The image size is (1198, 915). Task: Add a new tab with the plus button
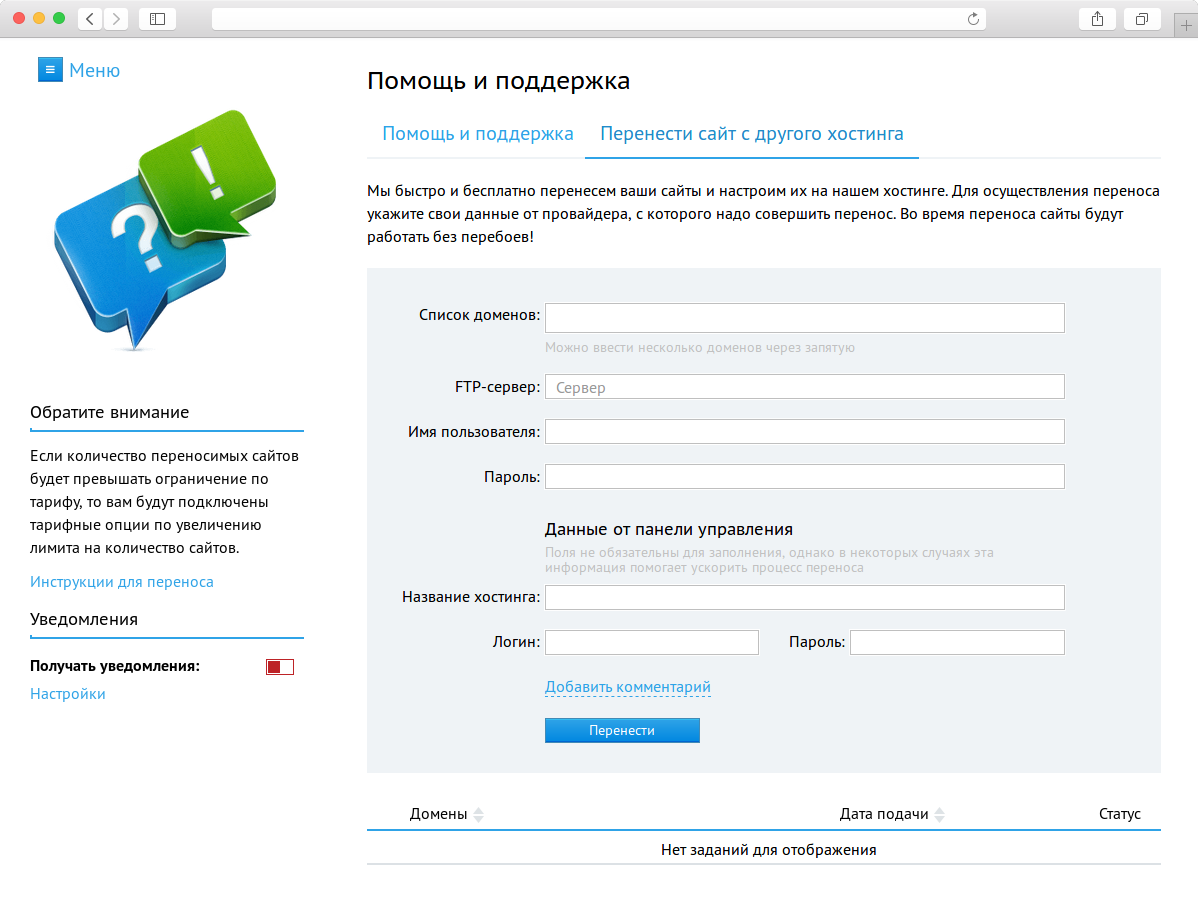[1186, 25]
